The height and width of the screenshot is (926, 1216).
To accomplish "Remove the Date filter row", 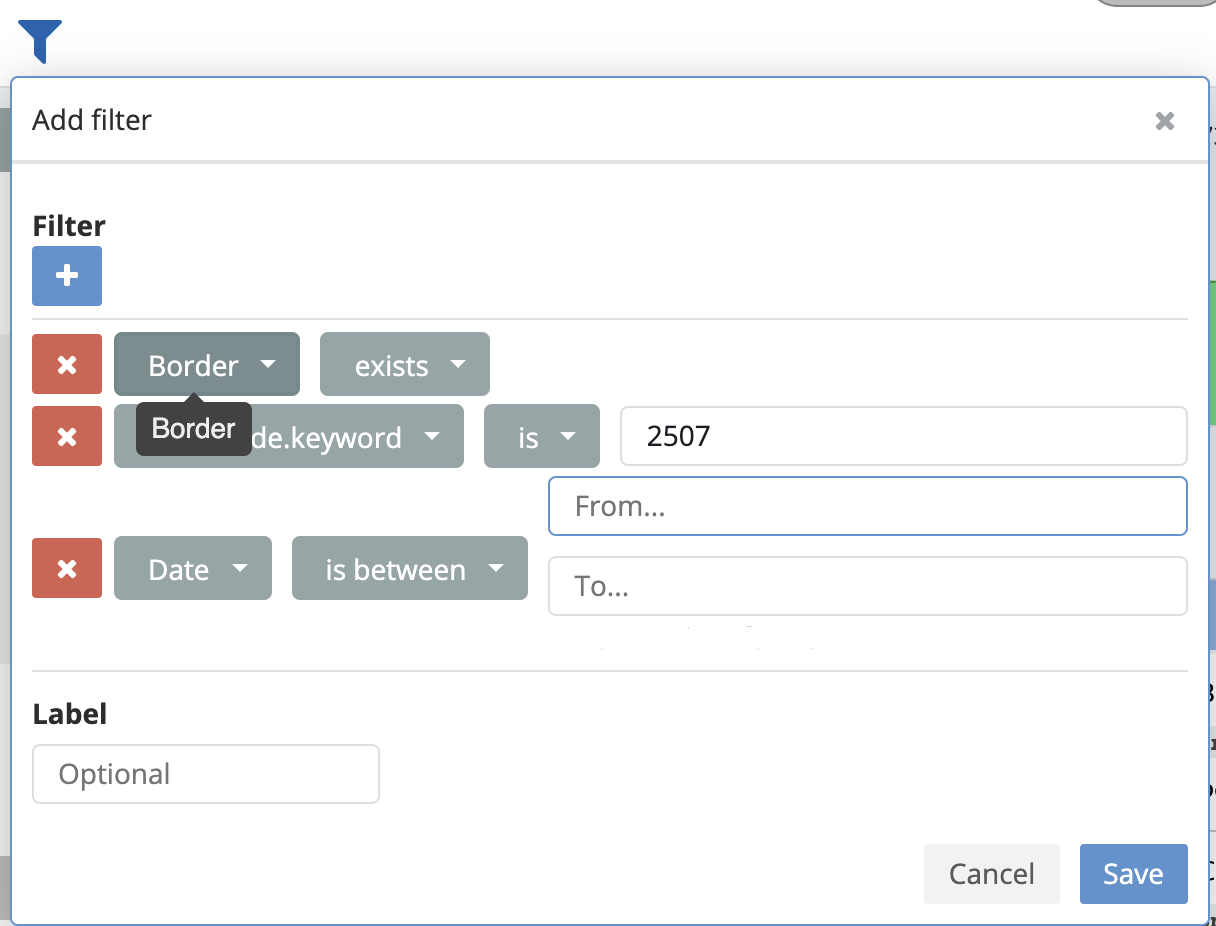I will coord(67,569).
